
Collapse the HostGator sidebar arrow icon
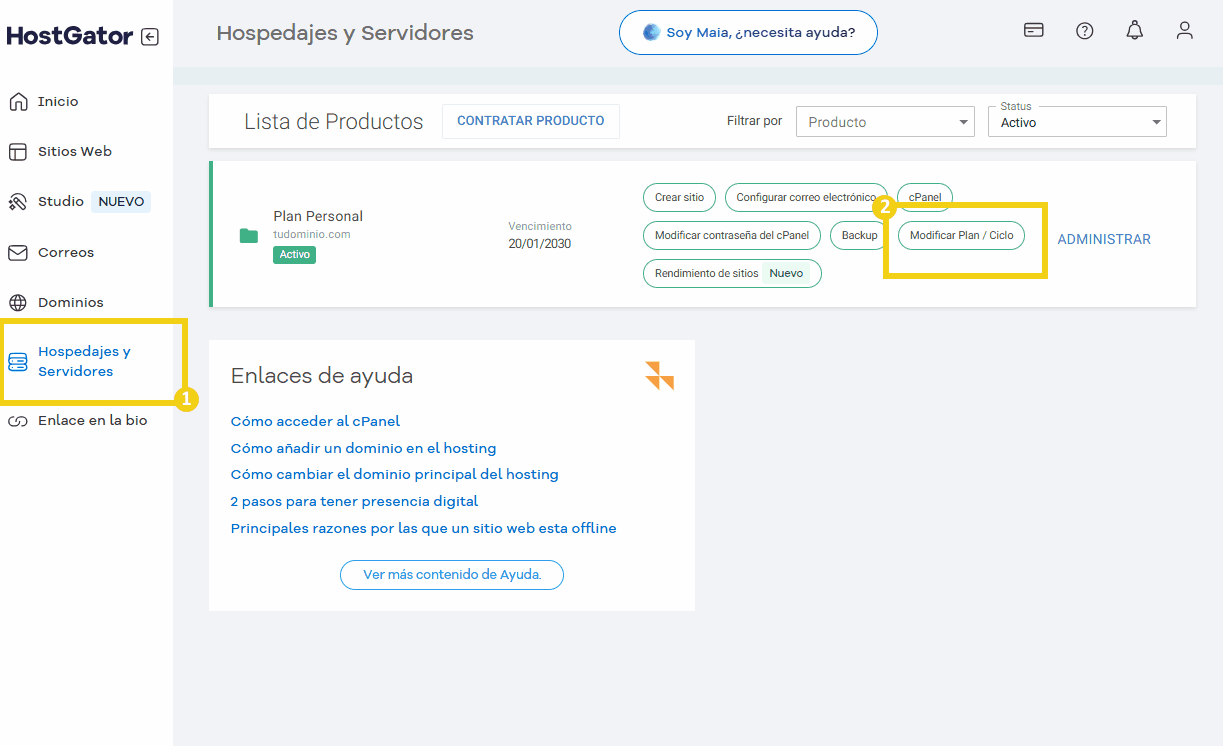(x=150, y=37)
